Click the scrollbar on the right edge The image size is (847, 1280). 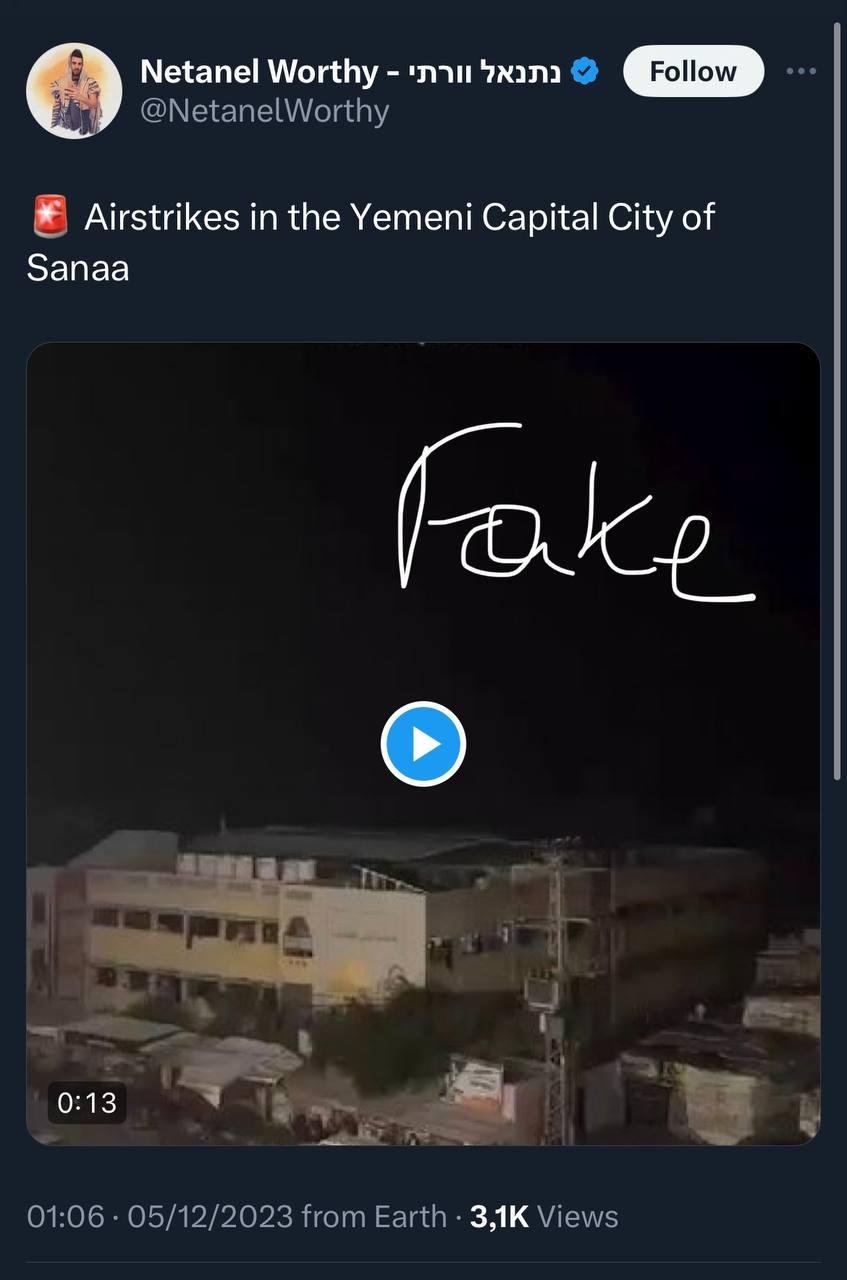tap(837, 400)
